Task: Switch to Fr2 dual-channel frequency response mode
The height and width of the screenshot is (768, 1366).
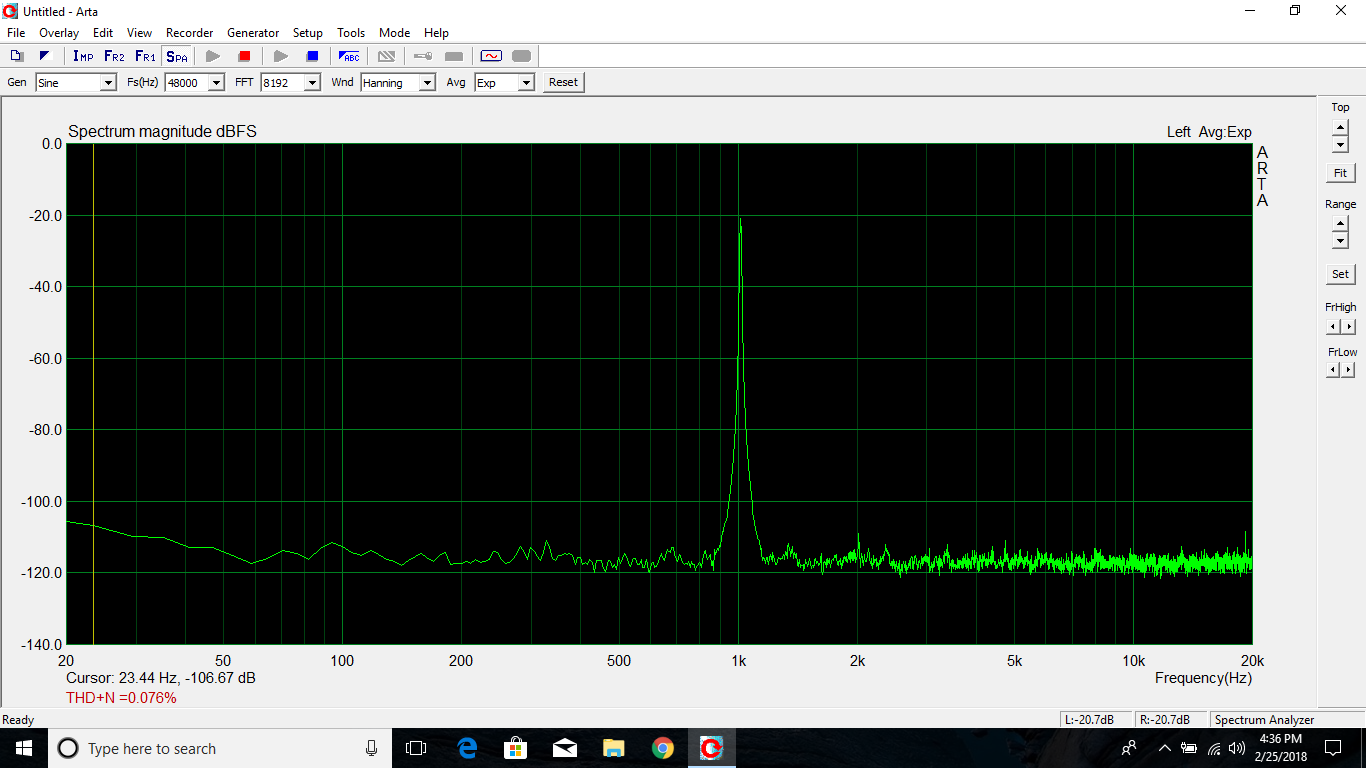Action: click(114, 56)
